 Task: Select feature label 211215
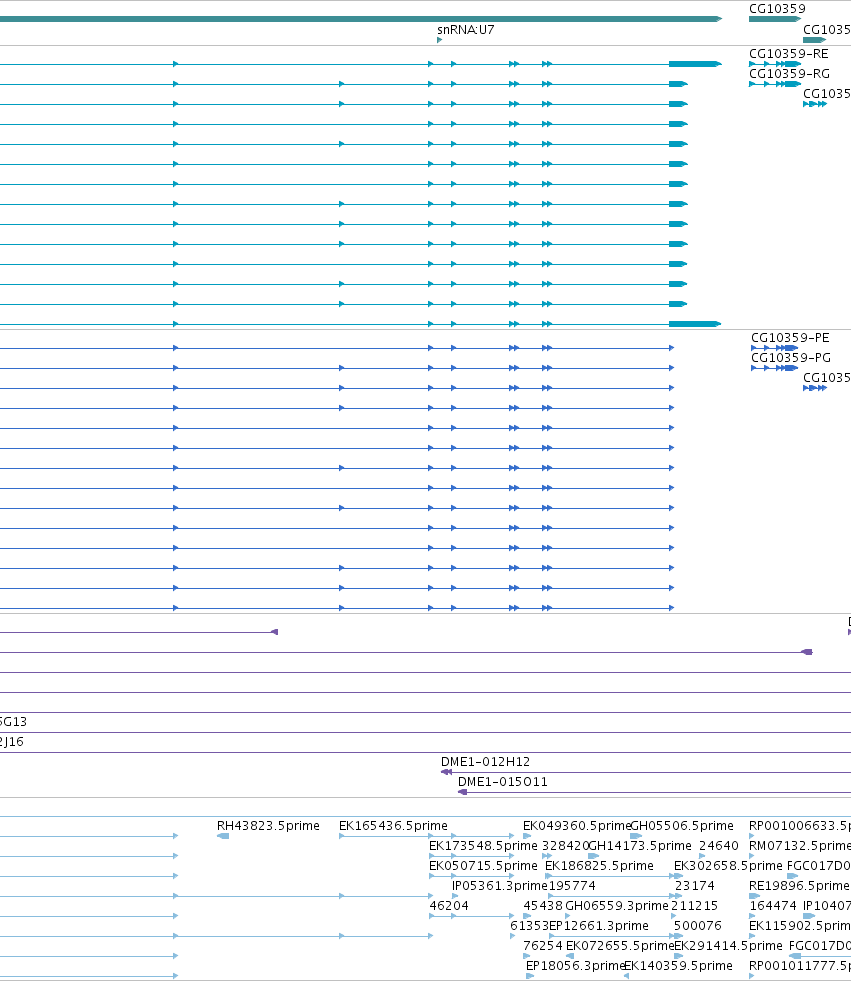[x=695, y=906]
